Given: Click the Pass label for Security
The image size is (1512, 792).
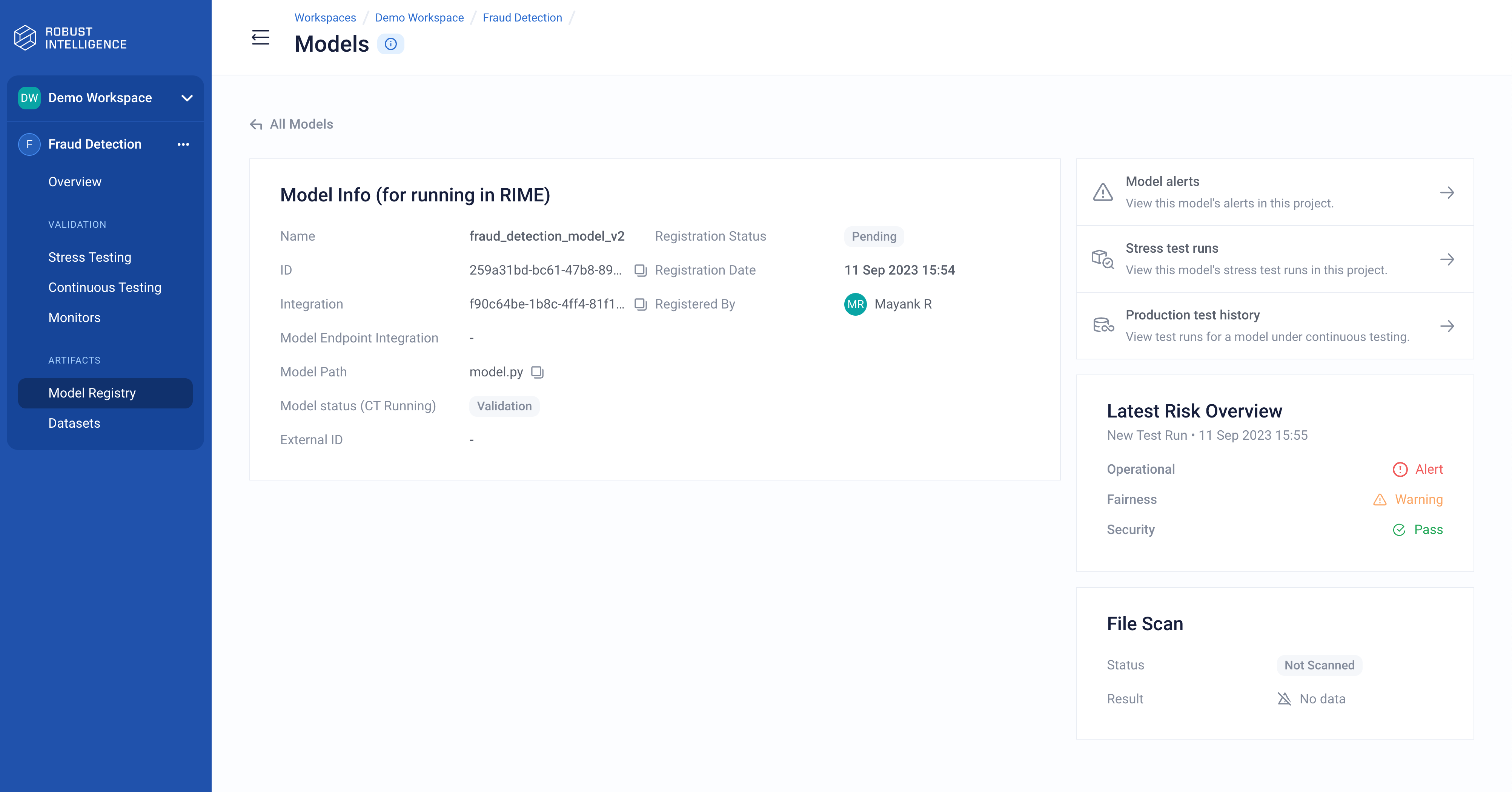Looking at the screenshot, I should point(1428,530).
